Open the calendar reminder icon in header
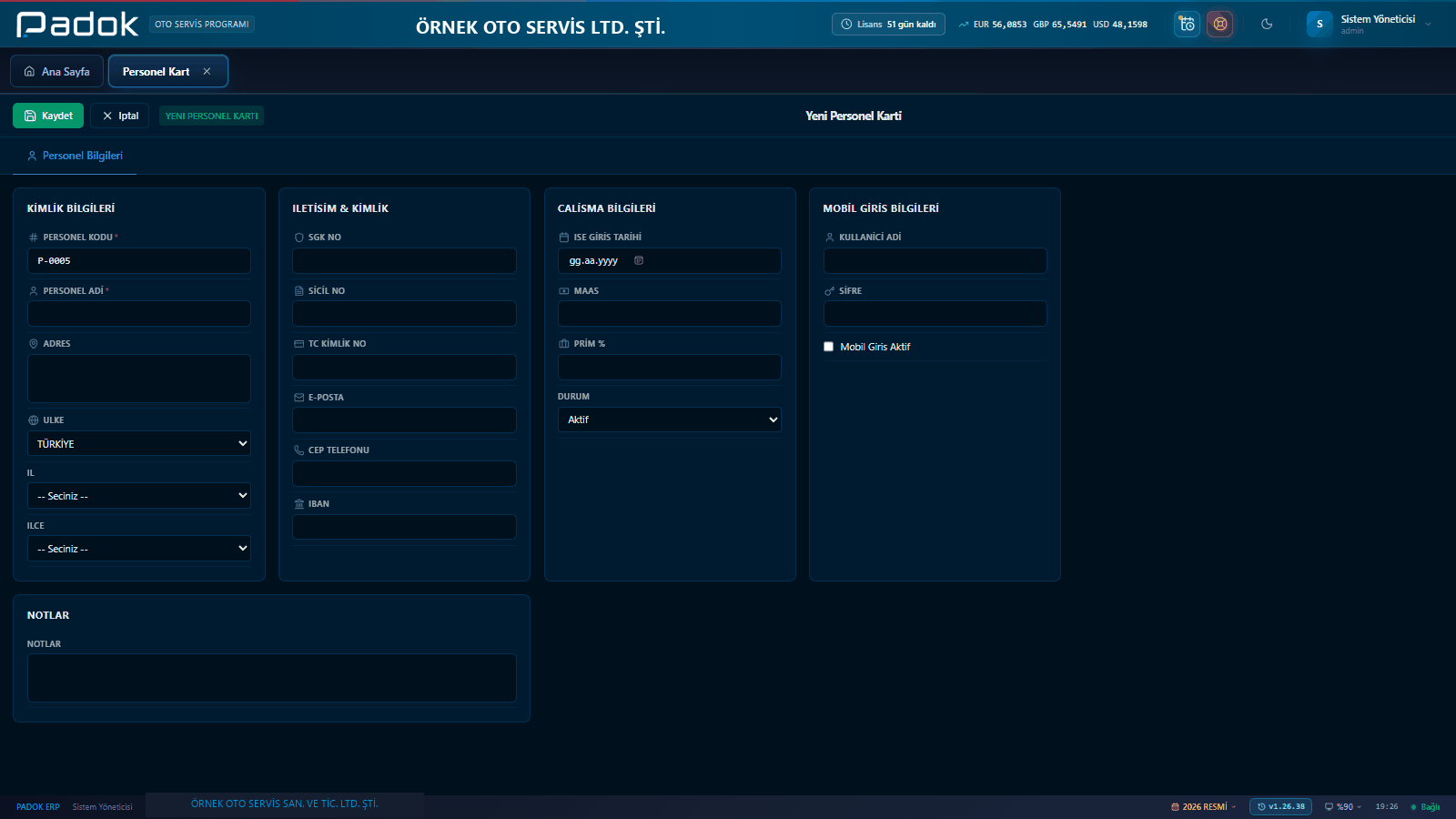This screenshot has width=1456, height=819. pyautogui.click(x=1187, y=25)
